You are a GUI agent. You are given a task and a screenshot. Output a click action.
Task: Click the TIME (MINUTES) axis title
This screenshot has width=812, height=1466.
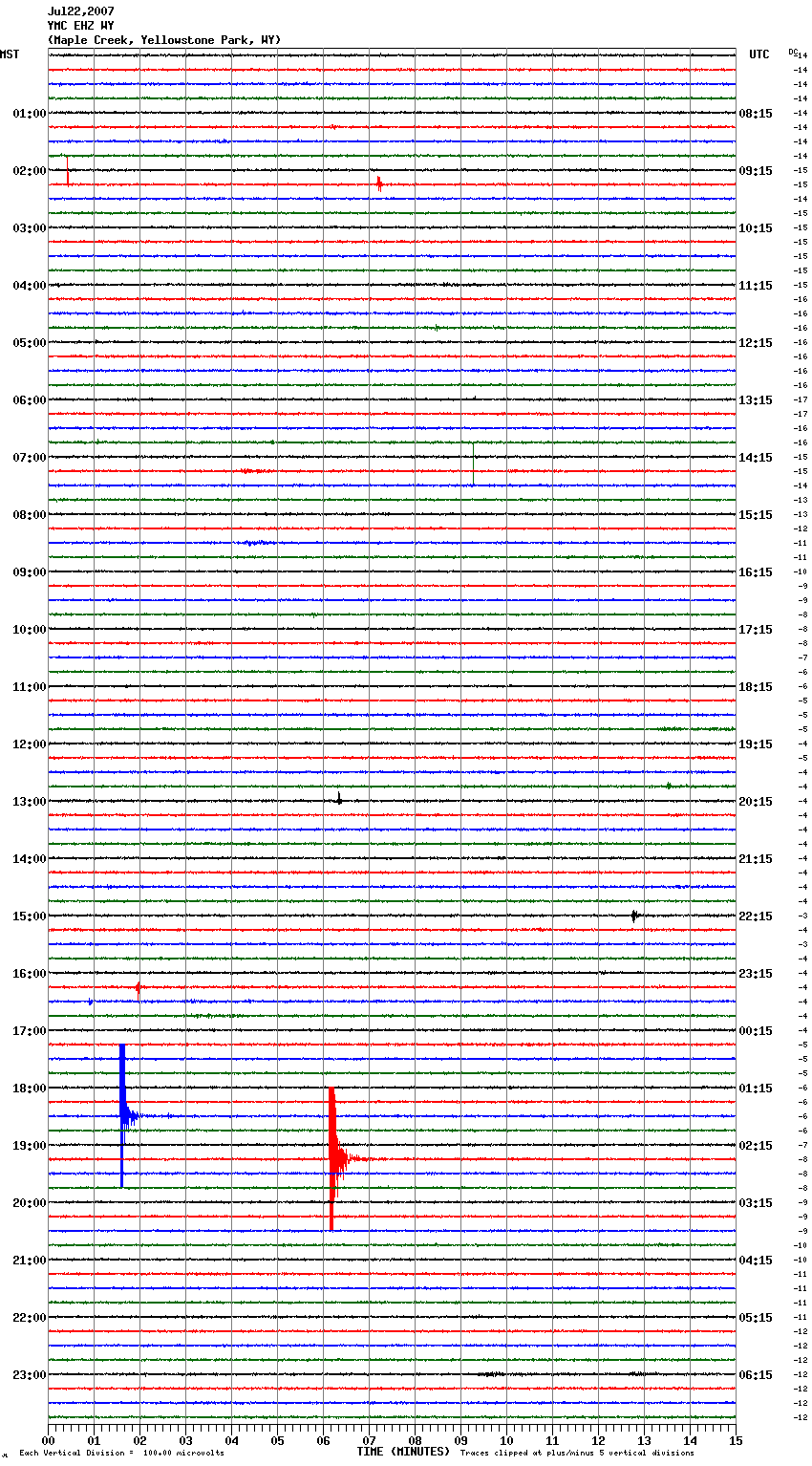click(403, 1452)
